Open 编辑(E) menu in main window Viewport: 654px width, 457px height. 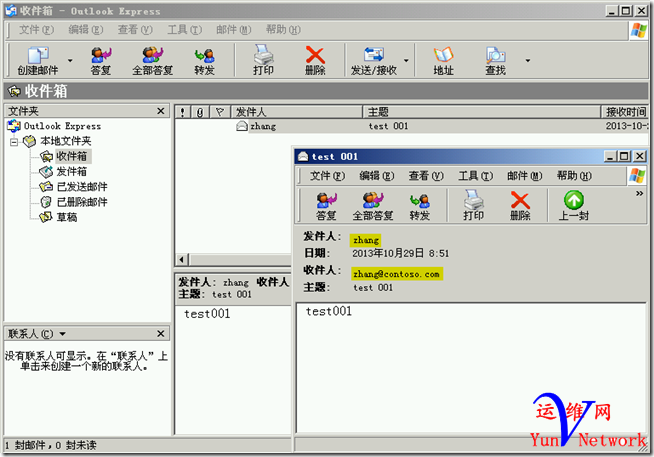[86, 30]
